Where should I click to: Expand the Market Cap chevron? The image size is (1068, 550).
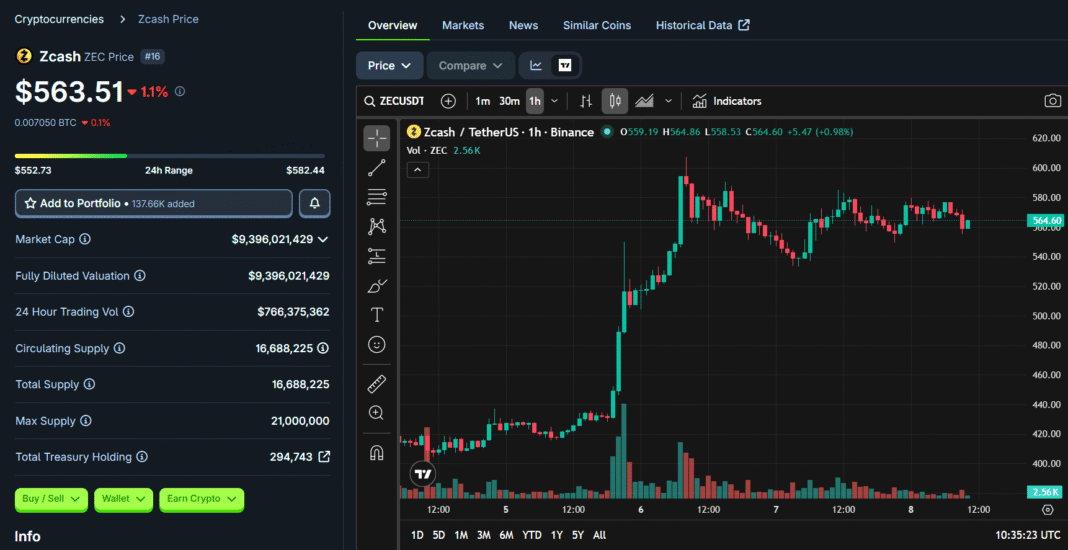click(323, 239)
